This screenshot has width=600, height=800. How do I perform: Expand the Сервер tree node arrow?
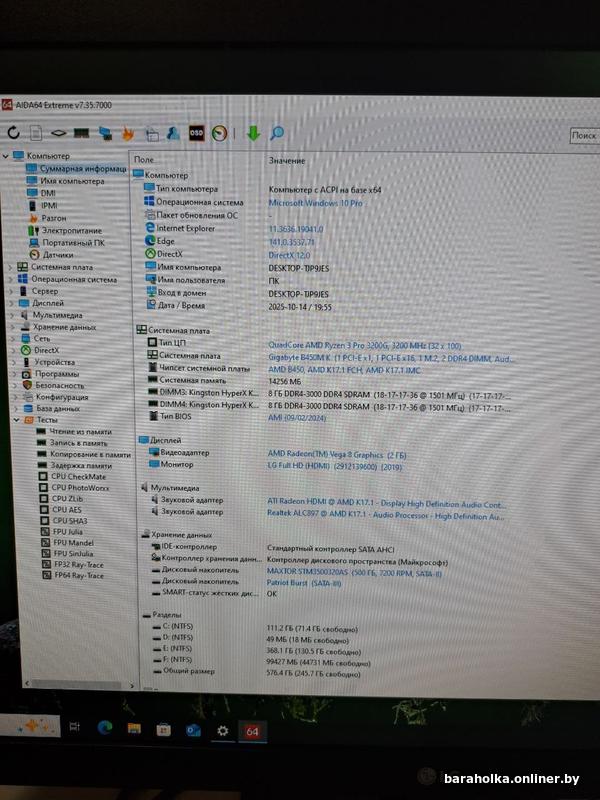point(11,291)
